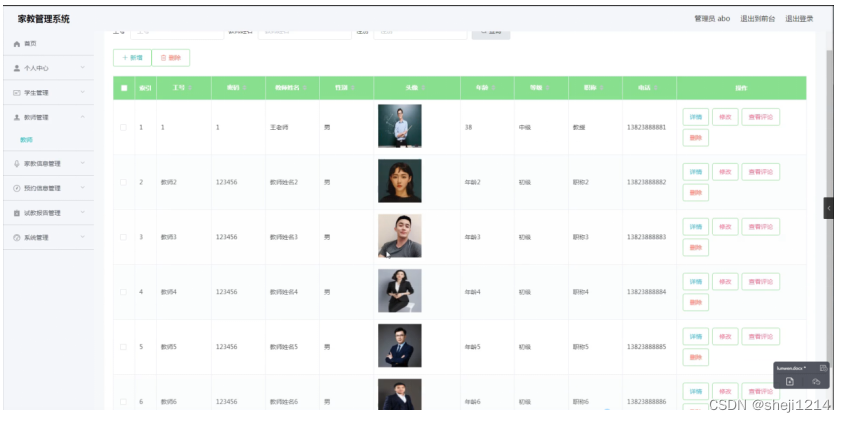Screen dimensions: 846x422
Task: Open 查看评论 for teacher row 2
Action: pos(760,172)
